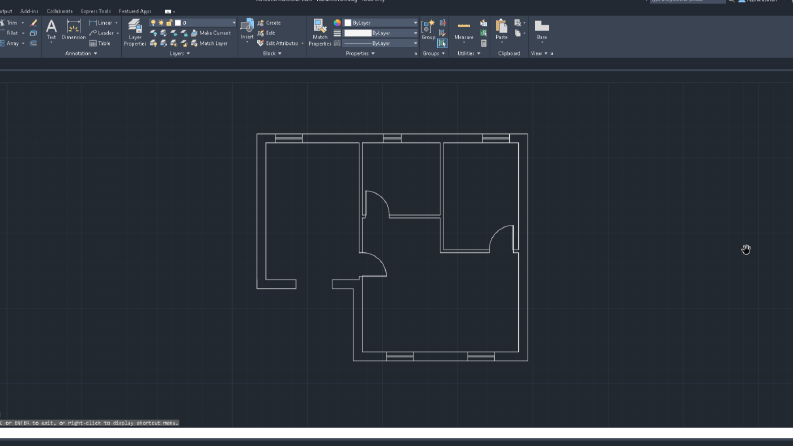Open the object color ByLayer dropdown
This screenshot has height=446, width=793.
[415, 23]
